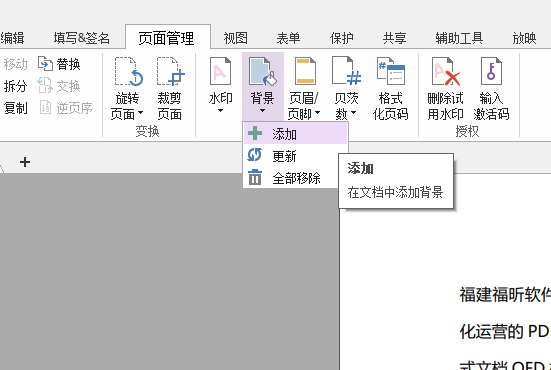Select the 移动 page command
This screenshot has width=551, height=370.
pos(15,64)
